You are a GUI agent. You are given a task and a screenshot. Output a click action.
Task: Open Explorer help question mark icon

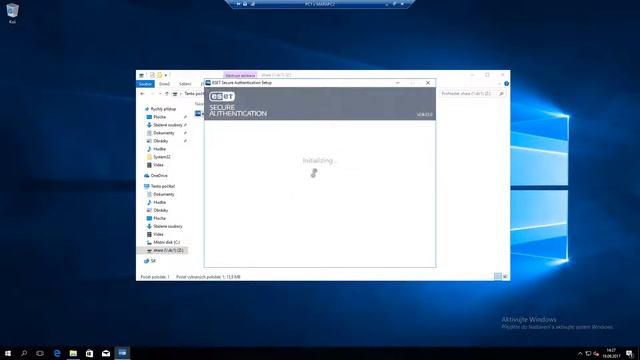506,84
